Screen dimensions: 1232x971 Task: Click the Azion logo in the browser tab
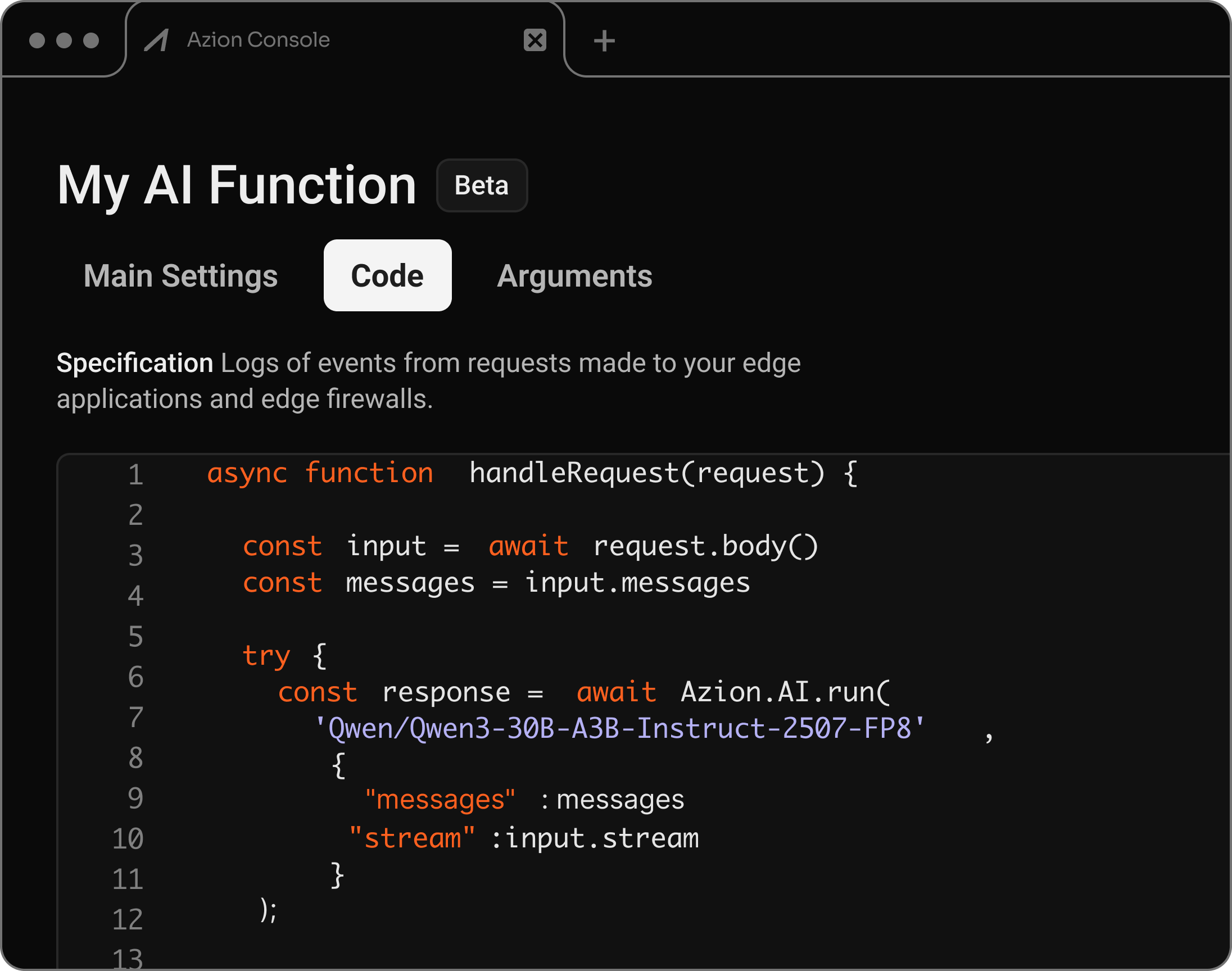(x=157, y=39)
